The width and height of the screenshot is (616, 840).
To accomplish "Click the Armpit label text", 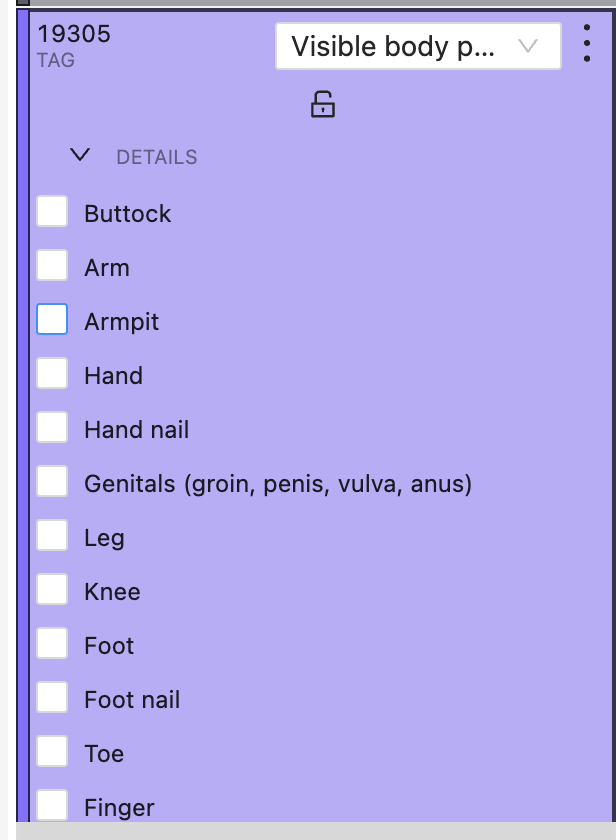I will 121,322.
